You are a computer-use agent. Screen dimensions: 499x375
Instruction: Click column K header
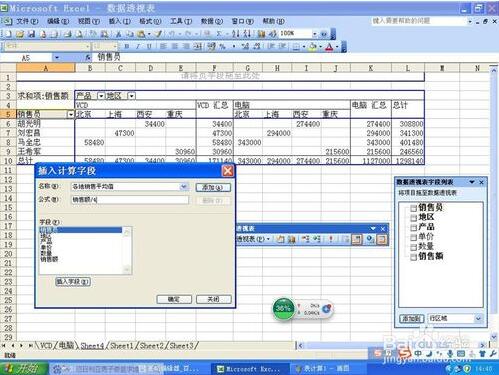pyautogui.click(x=371, y=68)
